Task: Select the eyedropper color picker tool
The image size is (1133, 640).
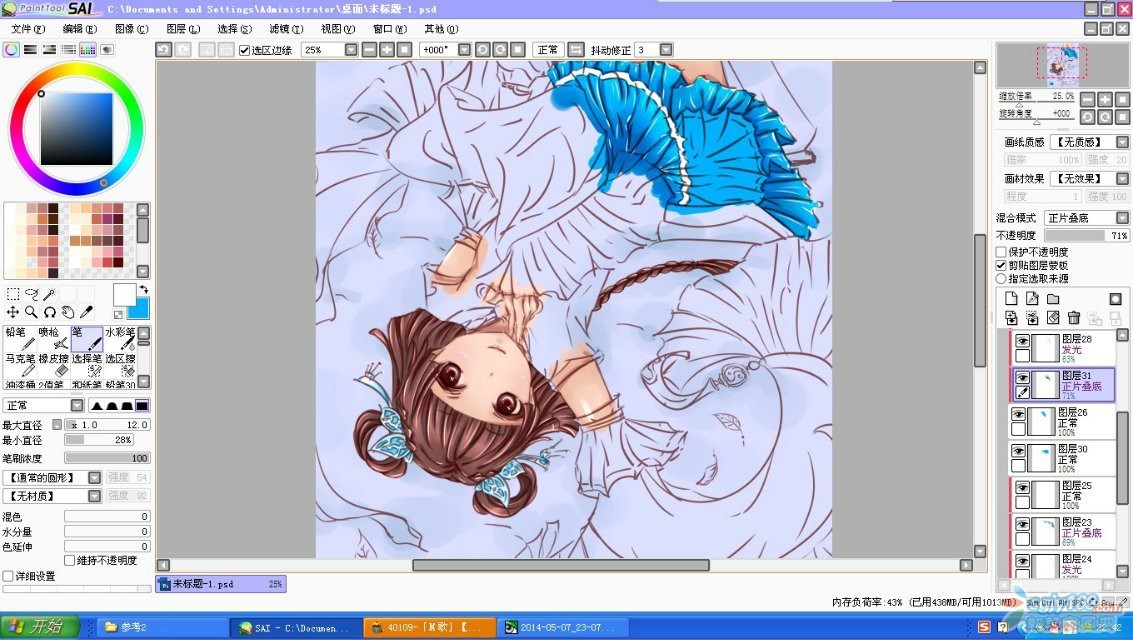Action: (x=86, y=312)
